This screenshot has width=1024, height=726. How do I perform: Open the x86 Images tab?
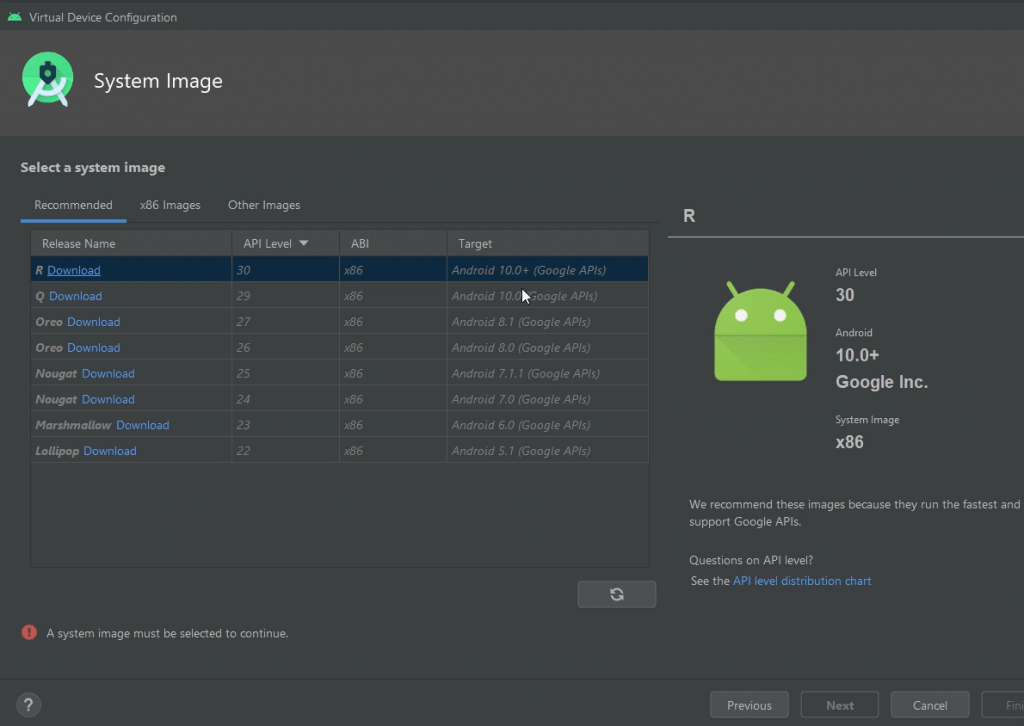click(170, 205)
